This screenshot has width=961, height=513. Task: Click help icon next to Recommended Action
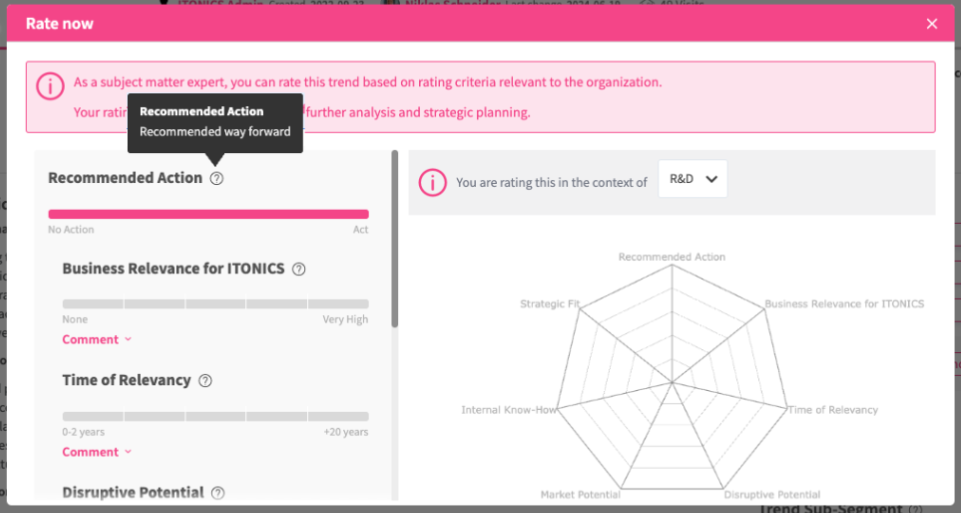(x=217, y=178)
